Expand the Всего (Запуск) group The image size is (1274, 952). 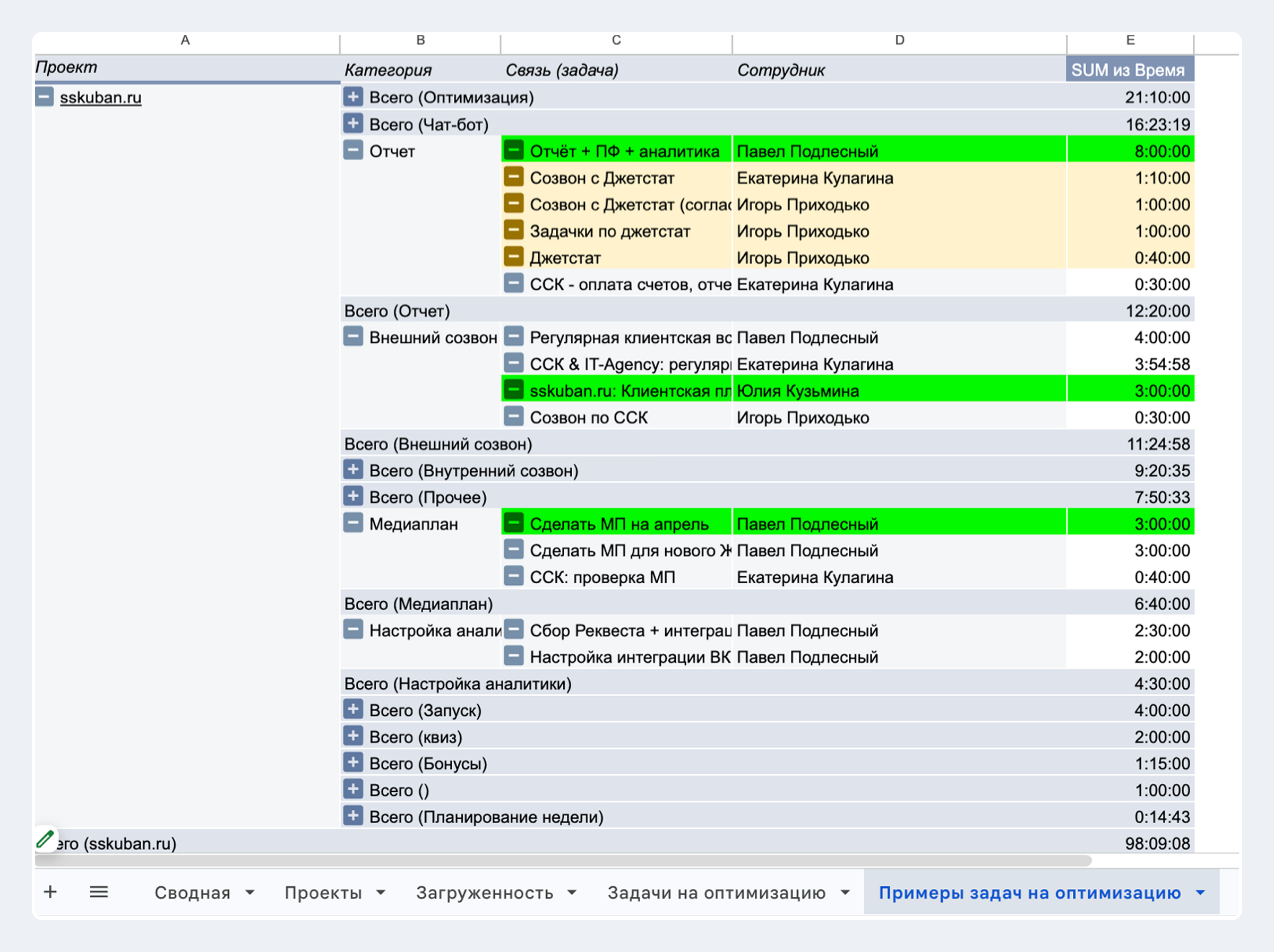click(x=353, y=709)
